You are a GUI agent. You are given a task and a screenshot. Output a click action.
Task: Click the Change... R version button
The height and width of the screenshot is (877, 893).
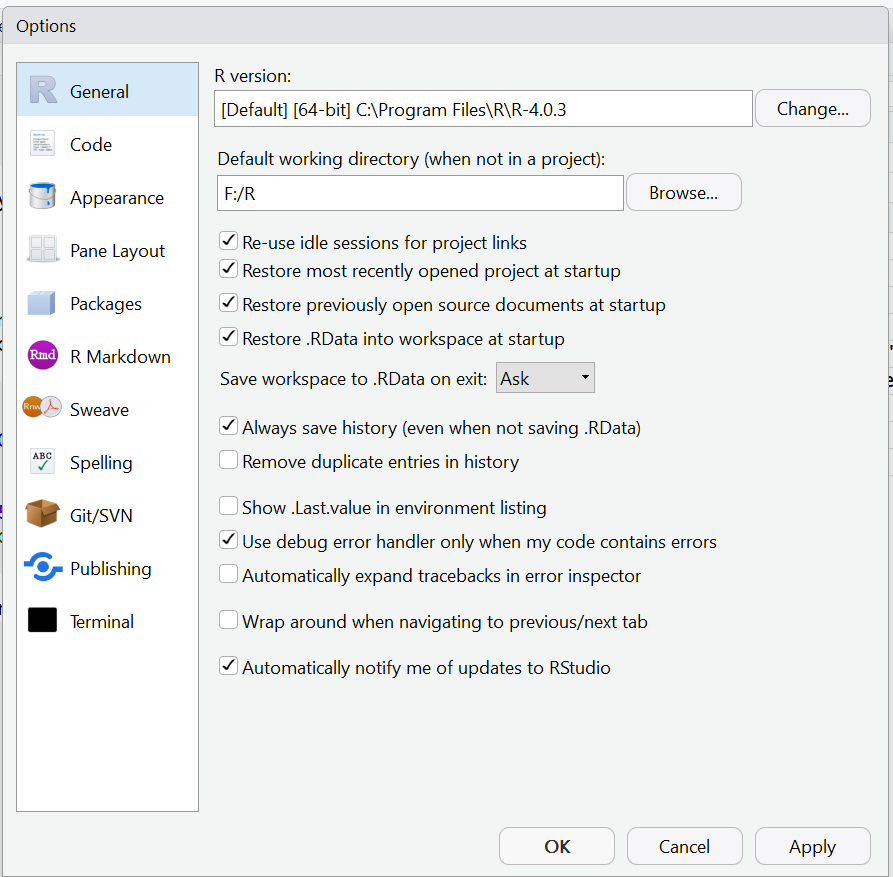[813, 108]
